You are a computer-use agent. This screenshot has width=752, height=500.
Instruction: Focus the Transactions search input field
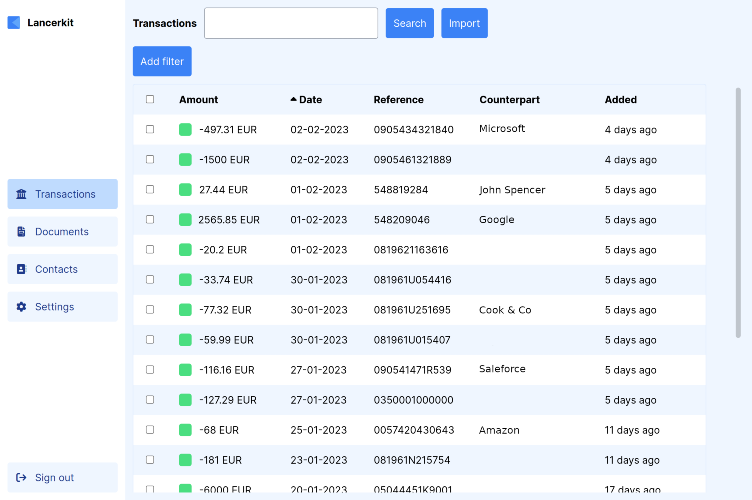(291, 23)
